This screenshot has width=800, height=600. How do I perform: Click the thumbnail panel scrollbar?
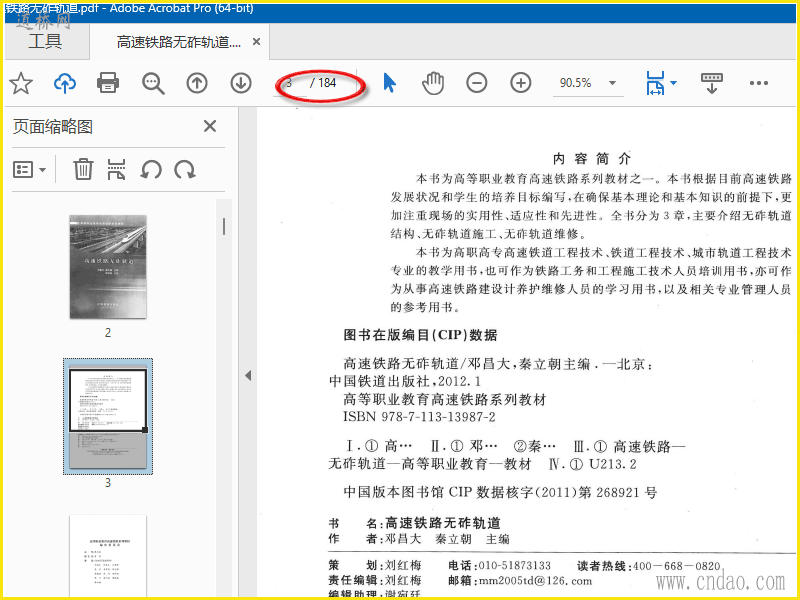click(x=224, y=227)
